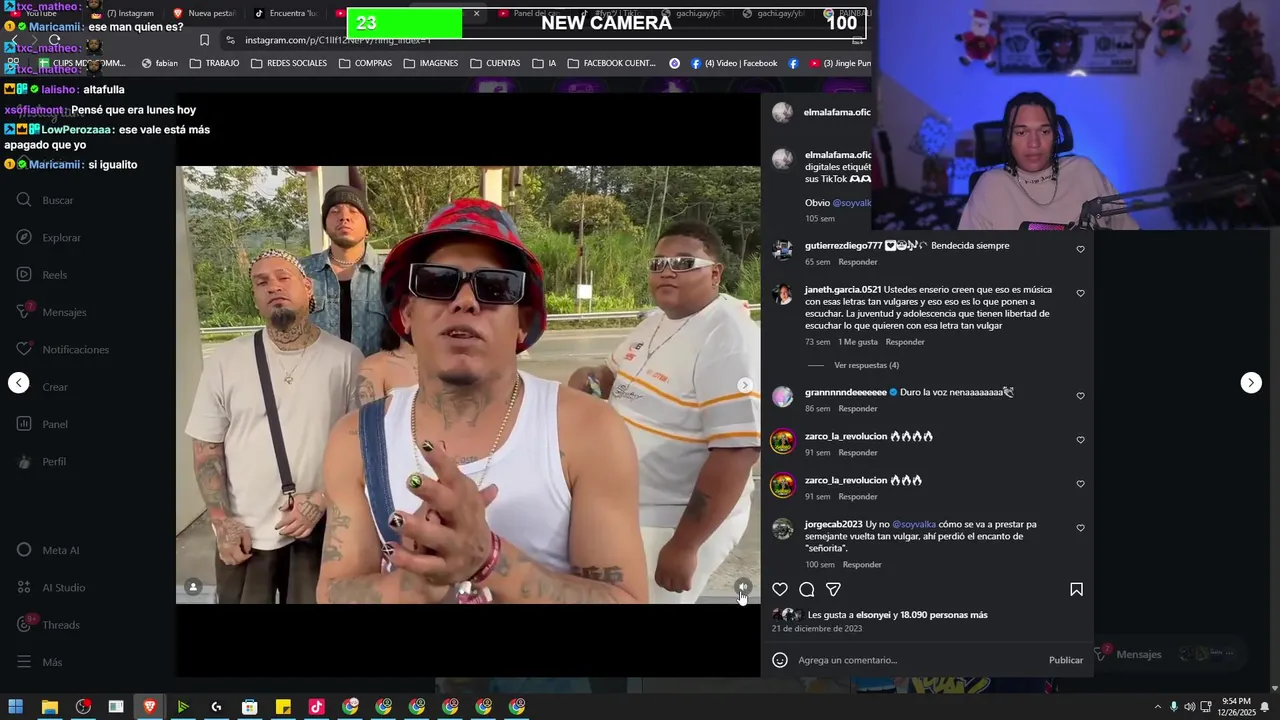Toggle the video sound speaker icon
1280x720 pixels.
(x=743, y=587)
